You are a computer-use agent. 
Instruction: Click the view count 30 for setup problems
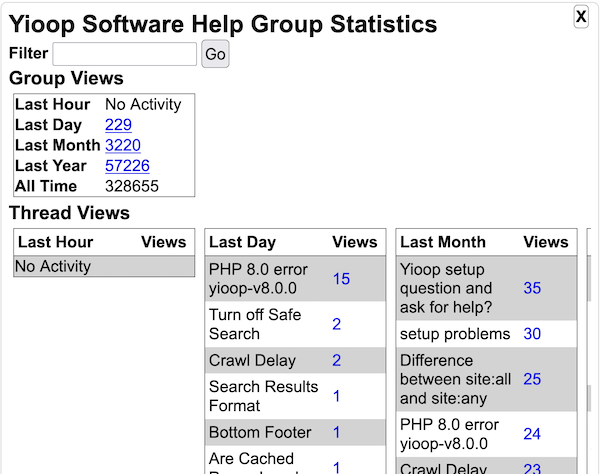[x=532, y=334]
